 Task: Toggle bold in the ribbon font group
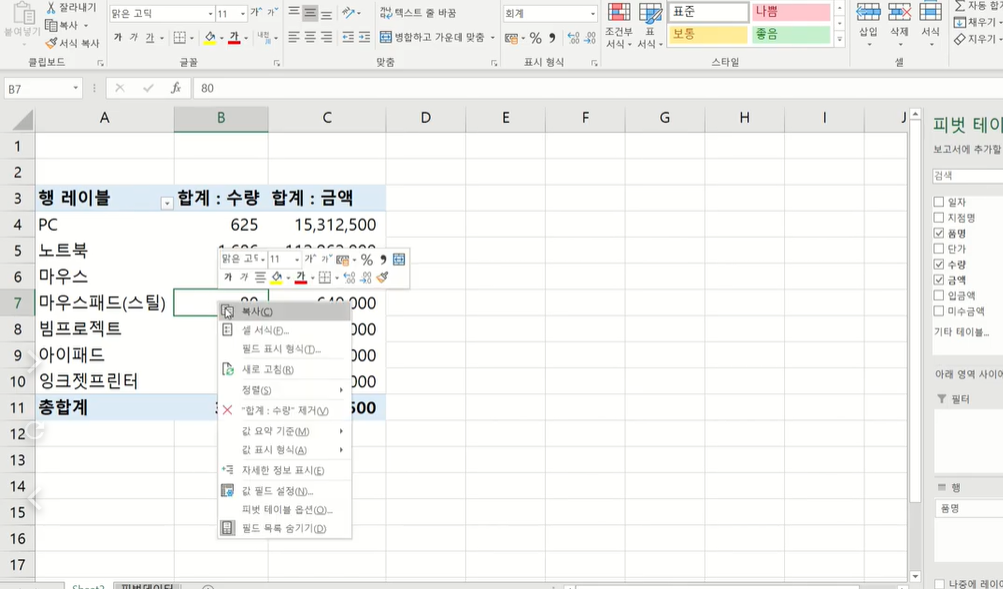pos(118,38)
